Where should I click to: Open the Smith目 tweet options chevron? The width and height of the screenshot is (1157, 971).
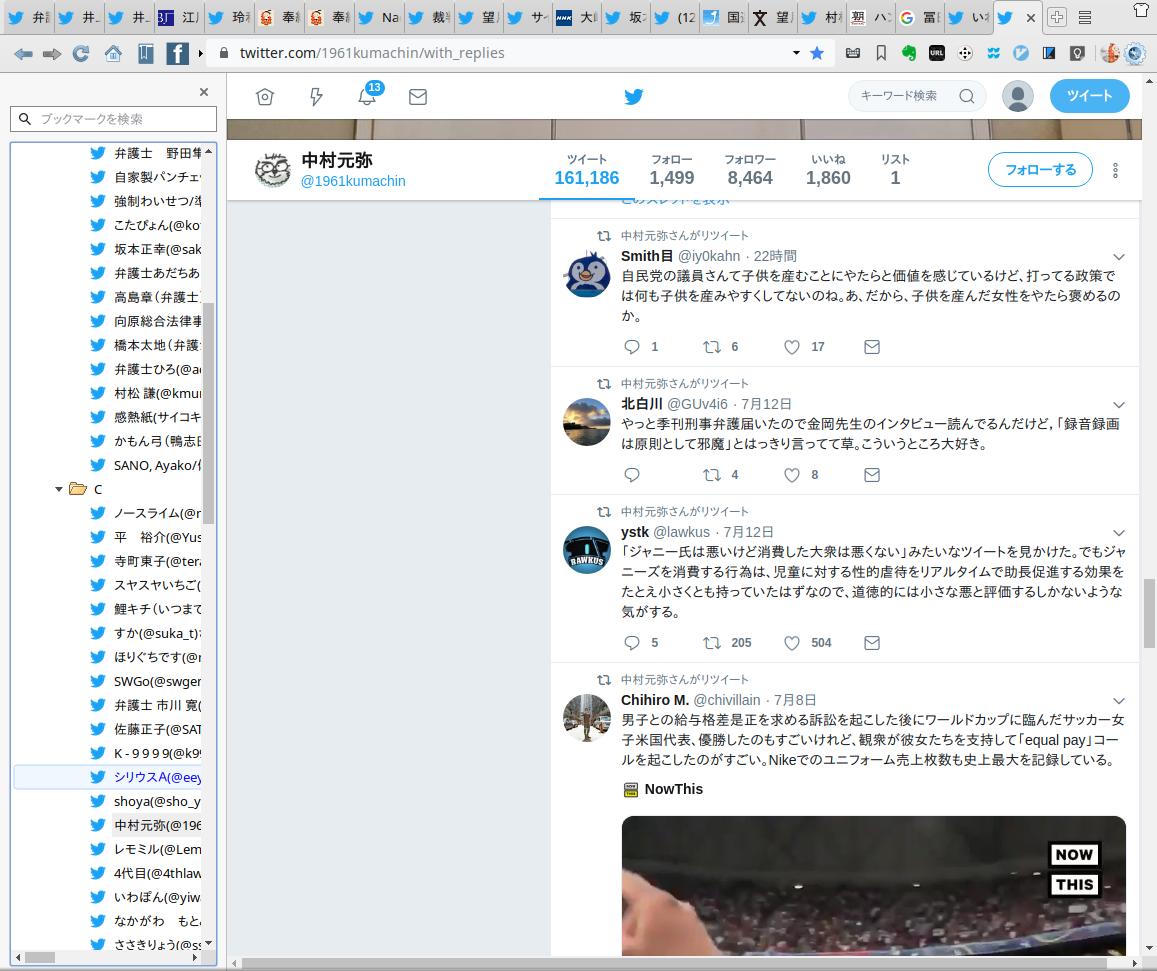coord(1119,257)
